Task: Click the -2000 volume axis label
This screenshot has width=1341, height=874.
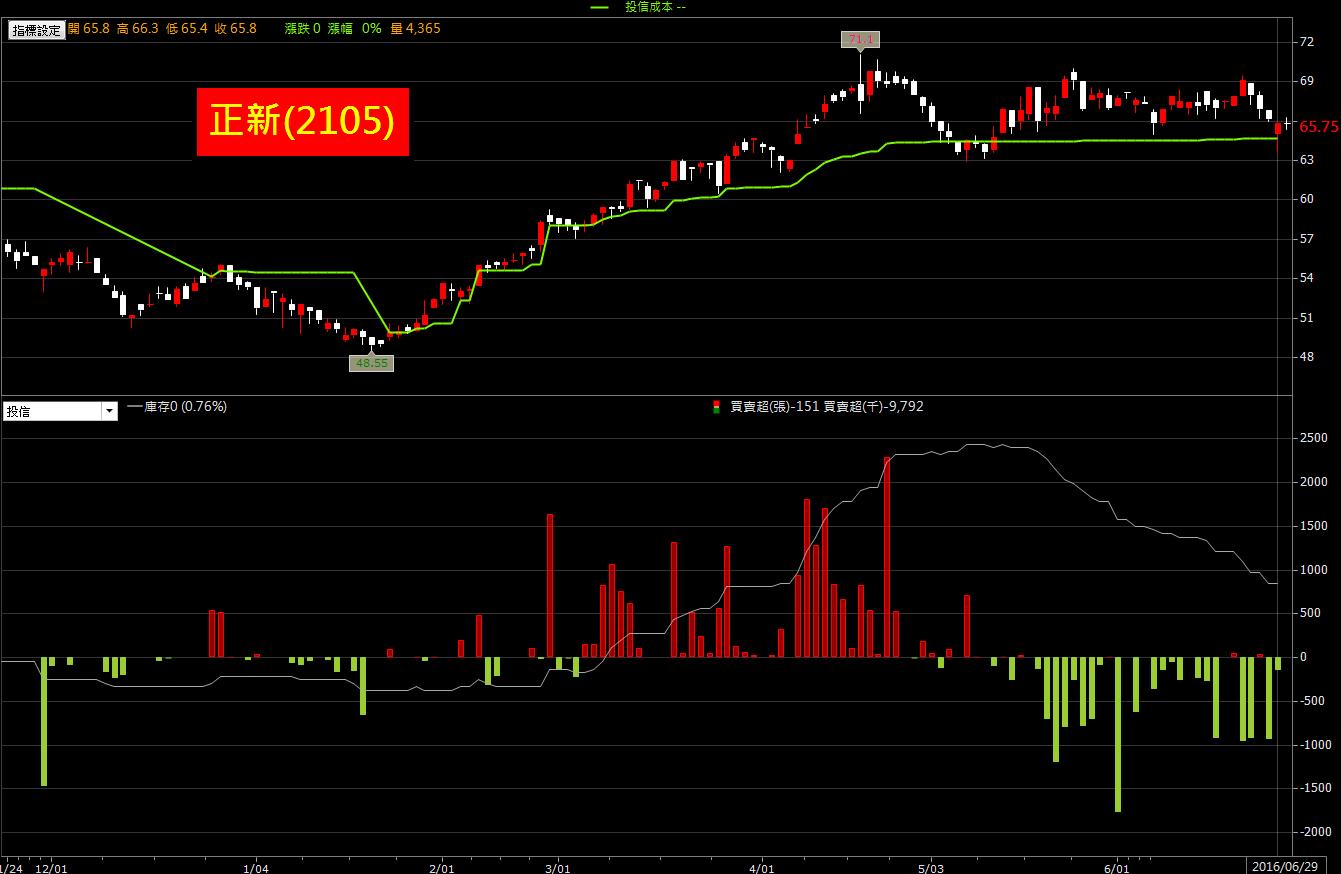Action: (1314, 832)
